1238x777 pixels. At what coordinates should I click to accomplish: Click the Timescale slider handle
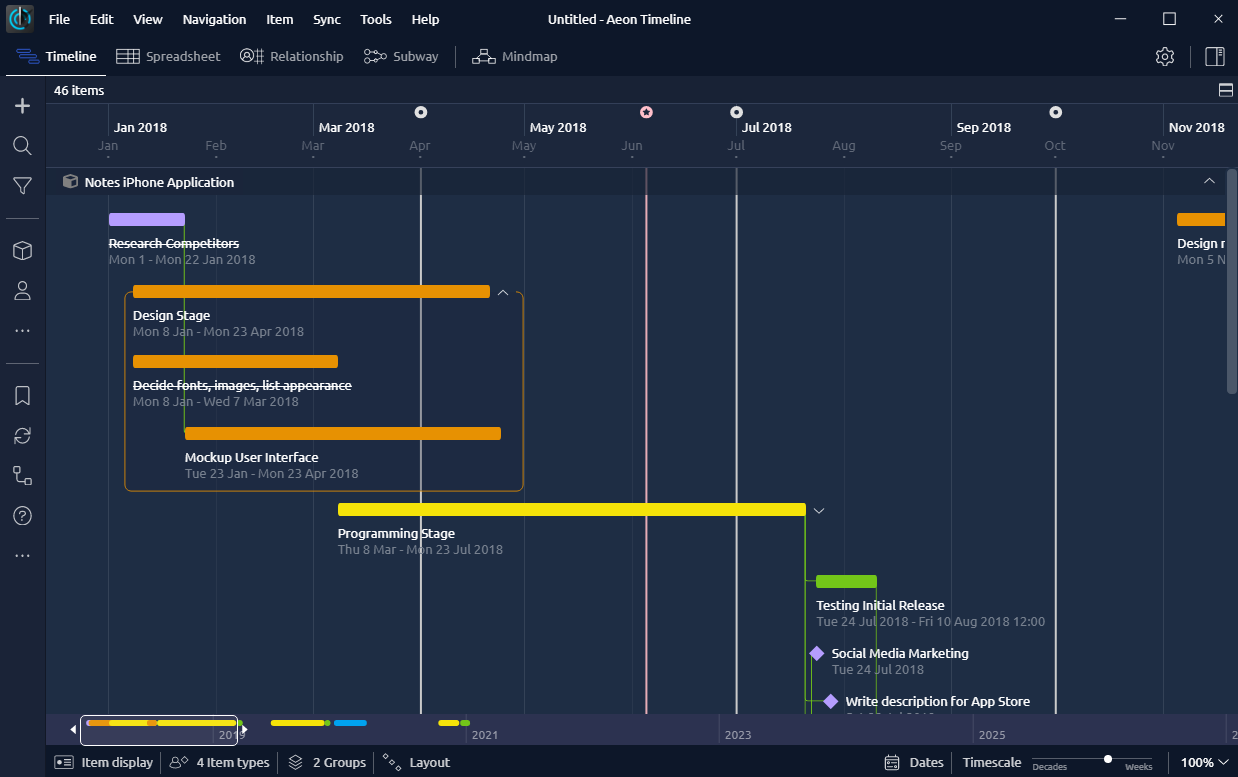1108,759
